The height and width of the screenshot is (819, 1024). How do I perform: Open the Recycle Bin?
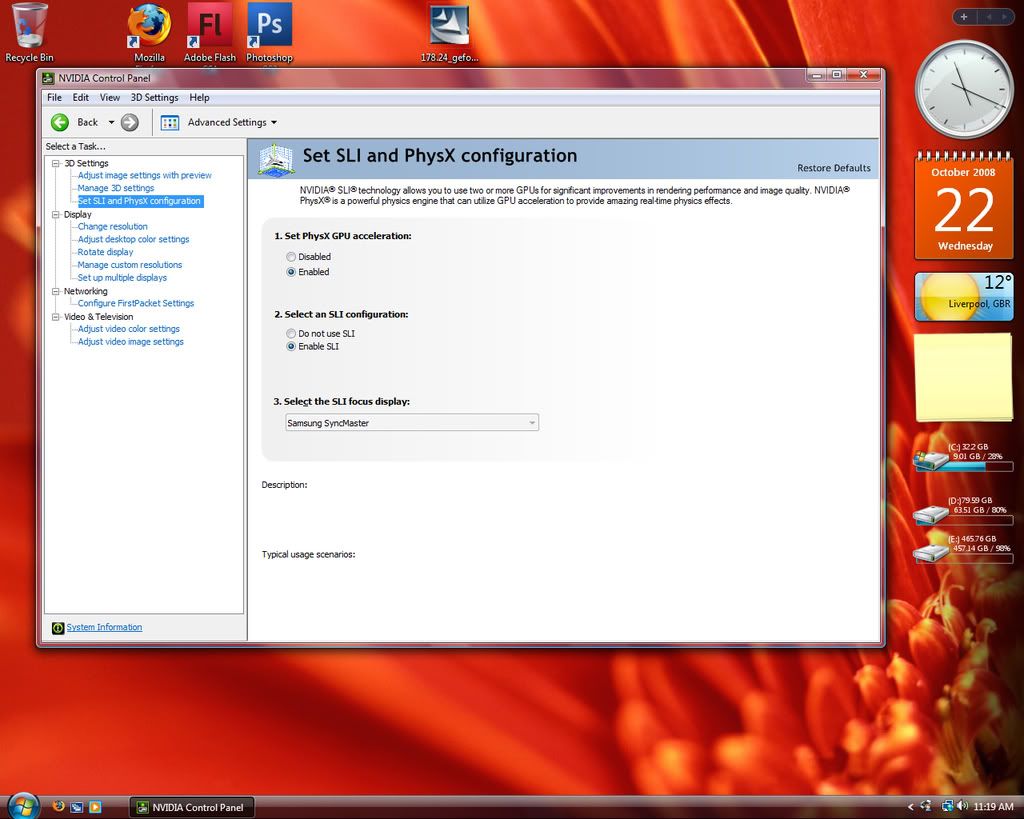tap(29, 27)
